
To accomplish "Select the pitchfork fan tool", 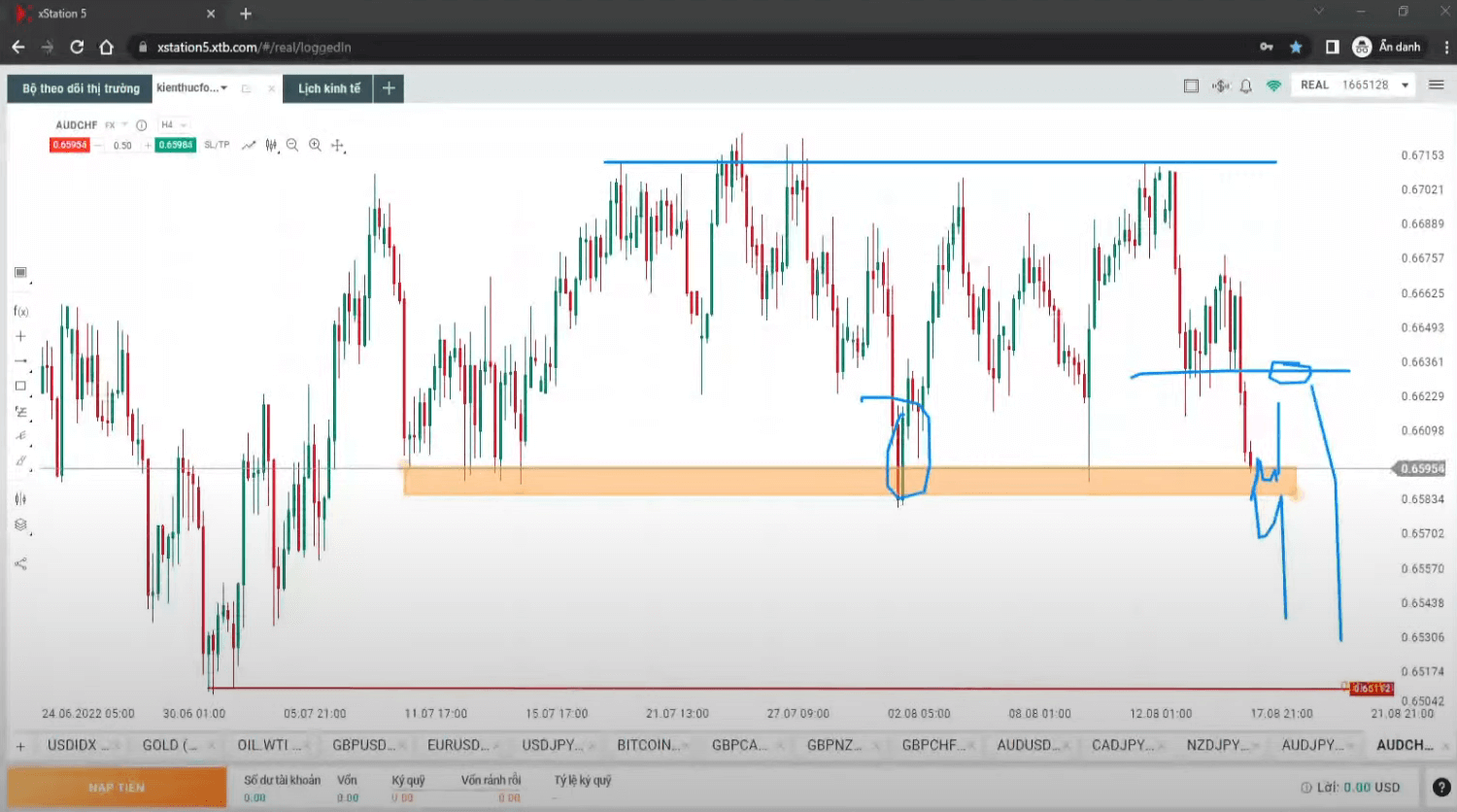I will point(20,436).
